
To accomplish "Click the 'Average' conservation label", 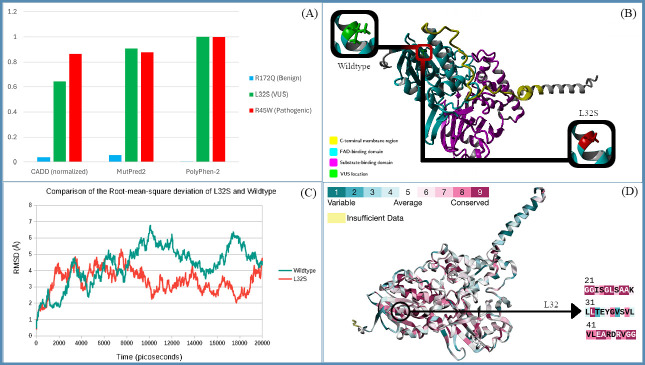I will [x=408, y=203].
